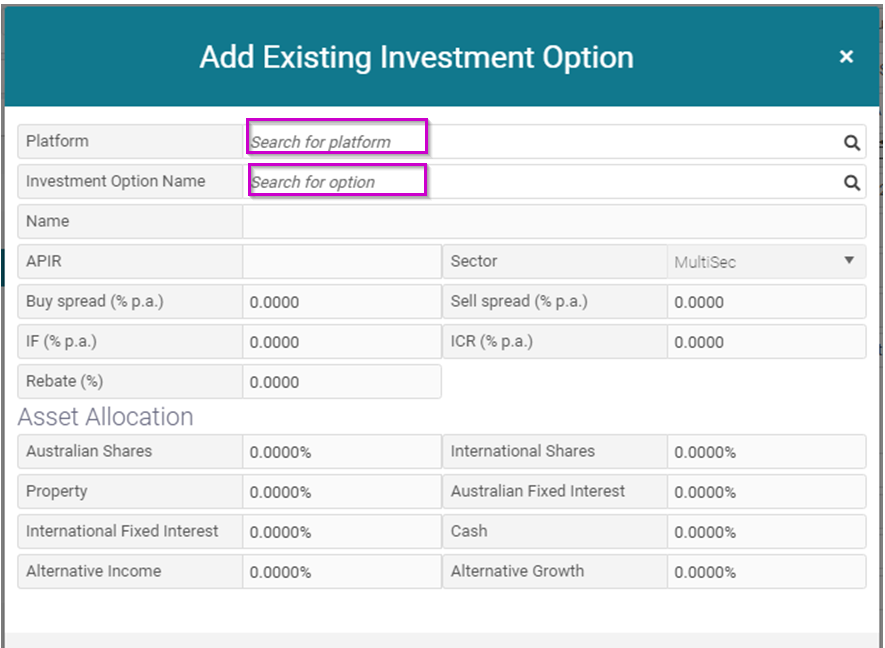This screenshot has height=648, width=885.
Task: Focus the International Fixed Interest allocation field
Action: click(x=341, y=532)
